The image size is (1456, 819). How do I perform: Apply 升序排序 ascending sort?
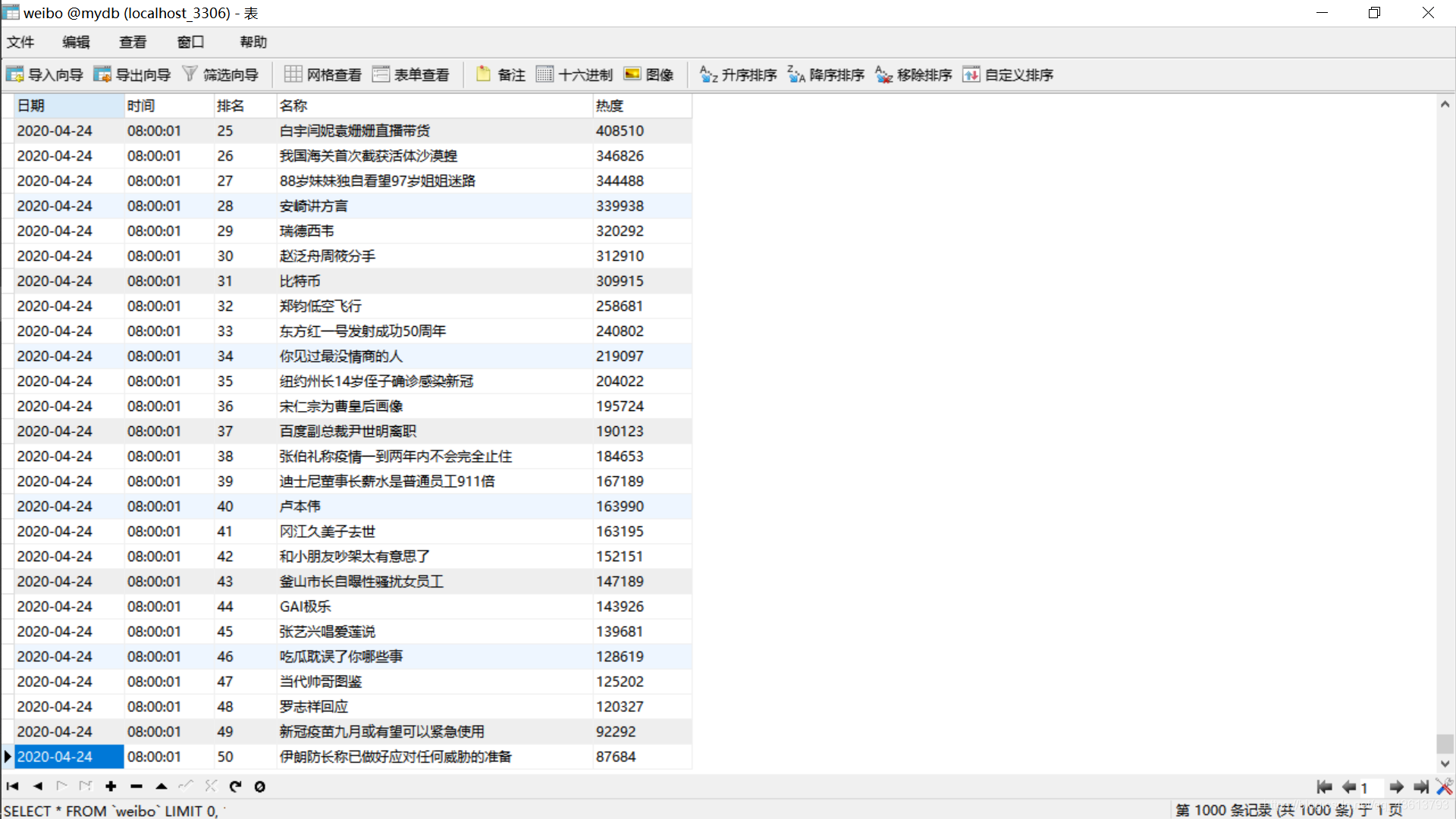pos(739,74)
